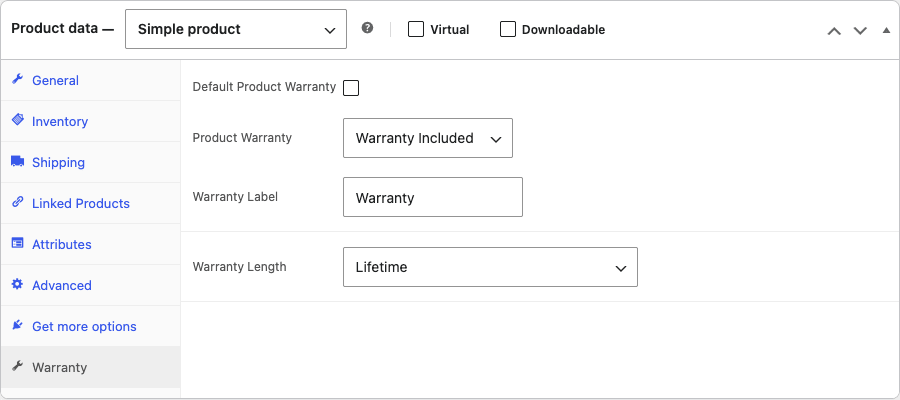Click the Warranty Label field label

click(x=235, y=197)
